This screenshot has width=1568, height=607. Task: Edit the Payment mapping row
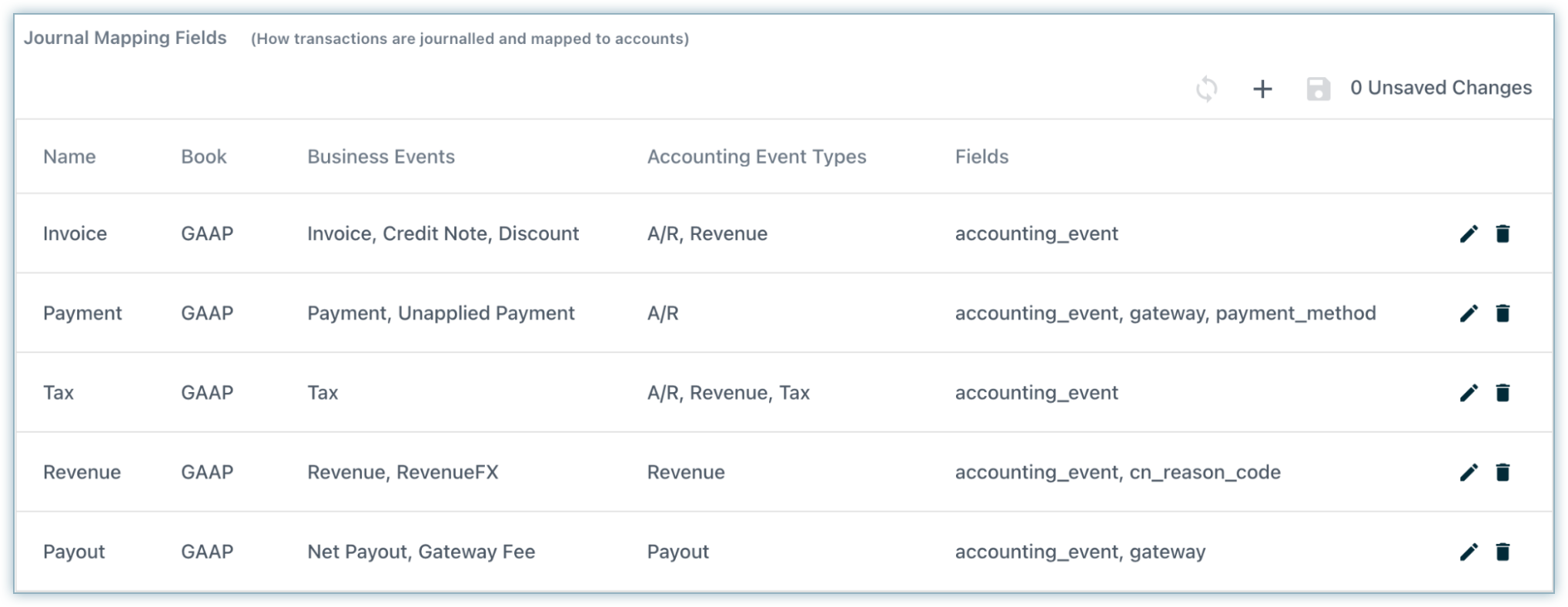[1469, 313]
